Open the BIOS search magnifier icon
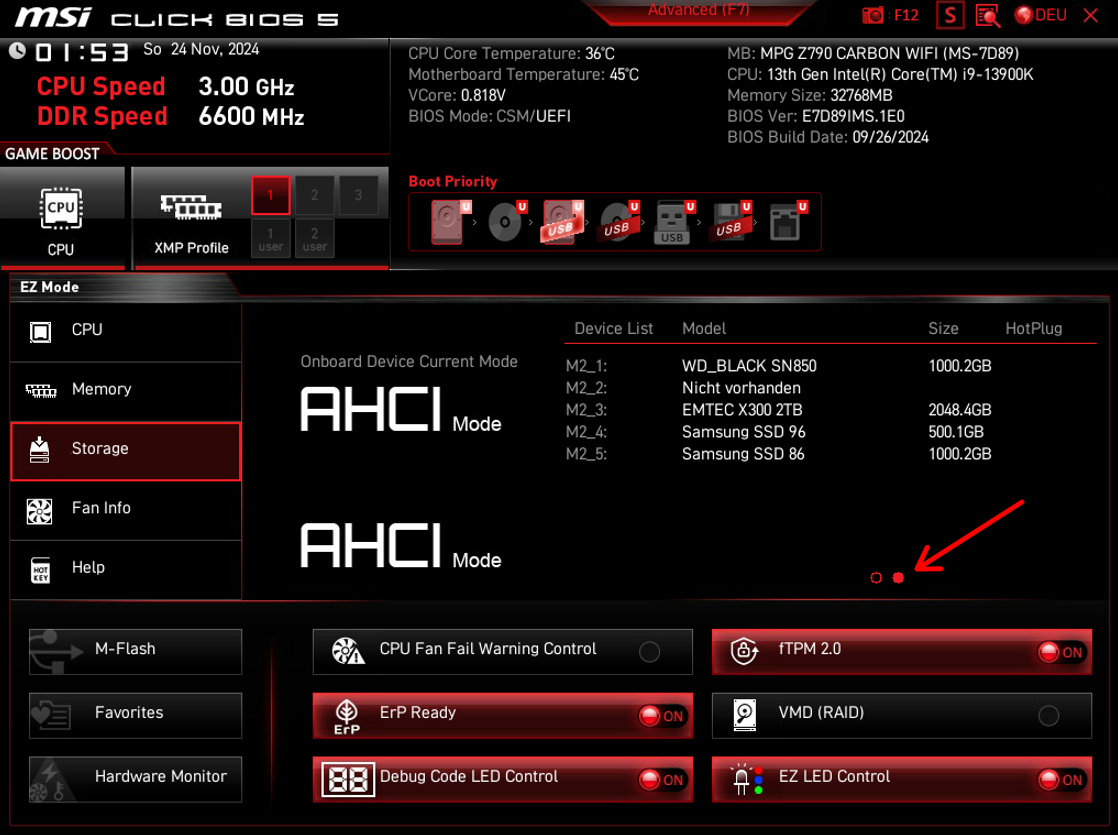1118x835 pixels. pos(988,16)
